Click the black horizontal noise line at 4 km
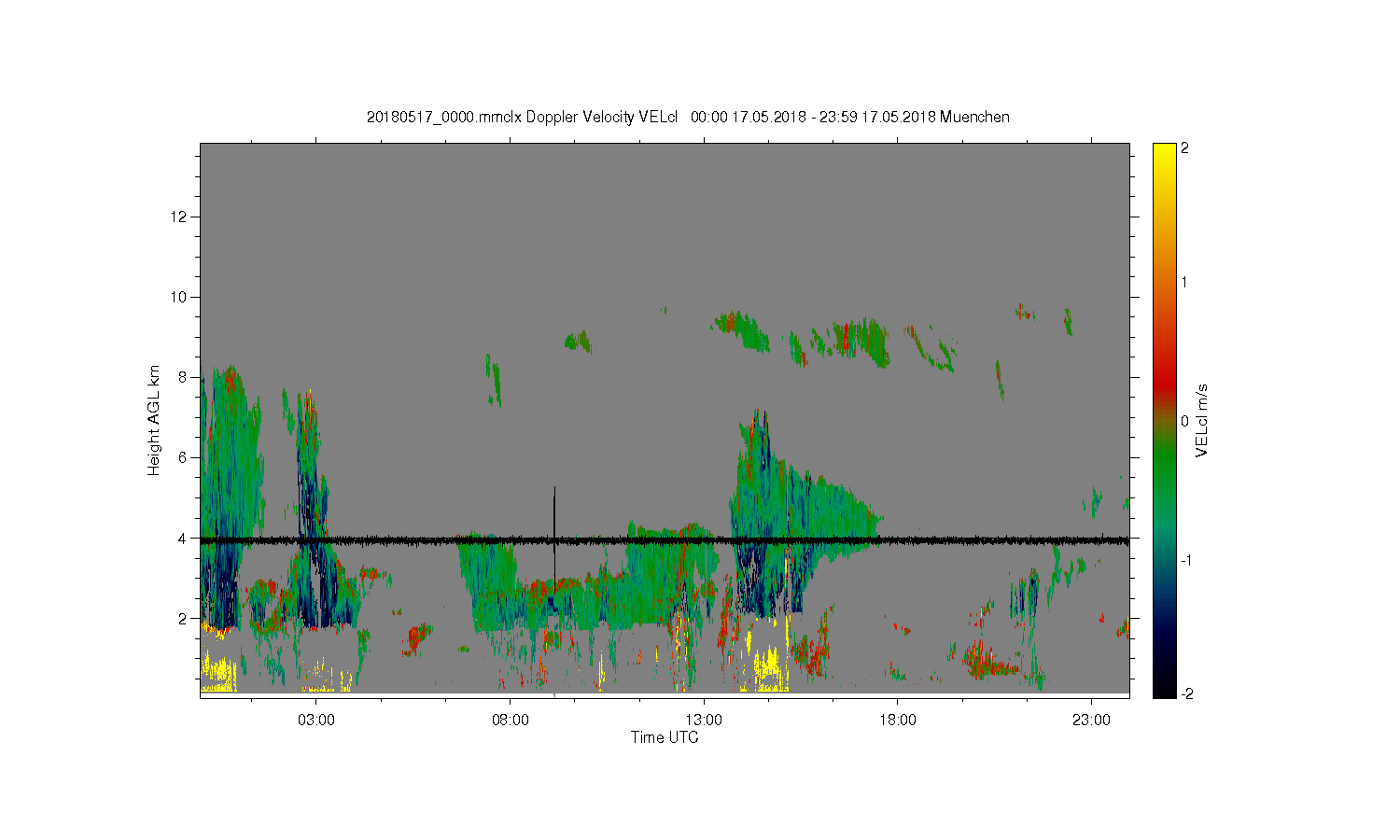 click(x=665, y=540)
